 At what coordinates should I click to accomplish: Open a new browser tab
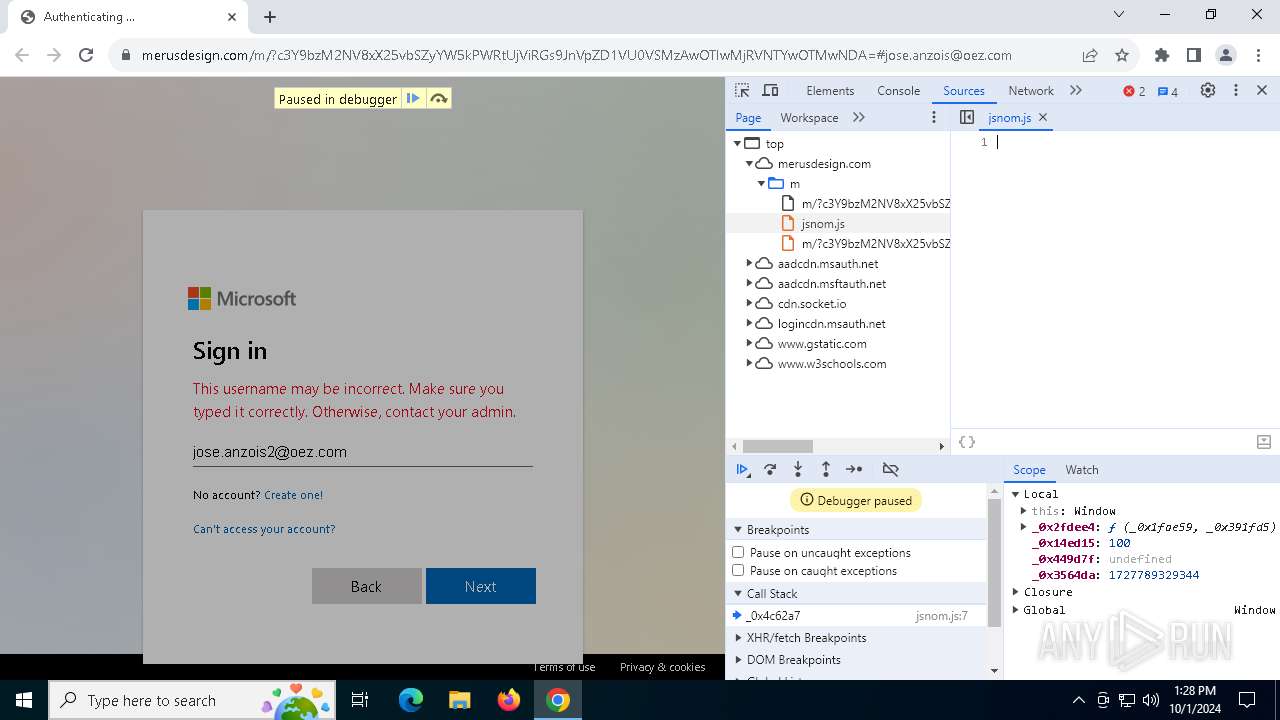coord(270,17)
